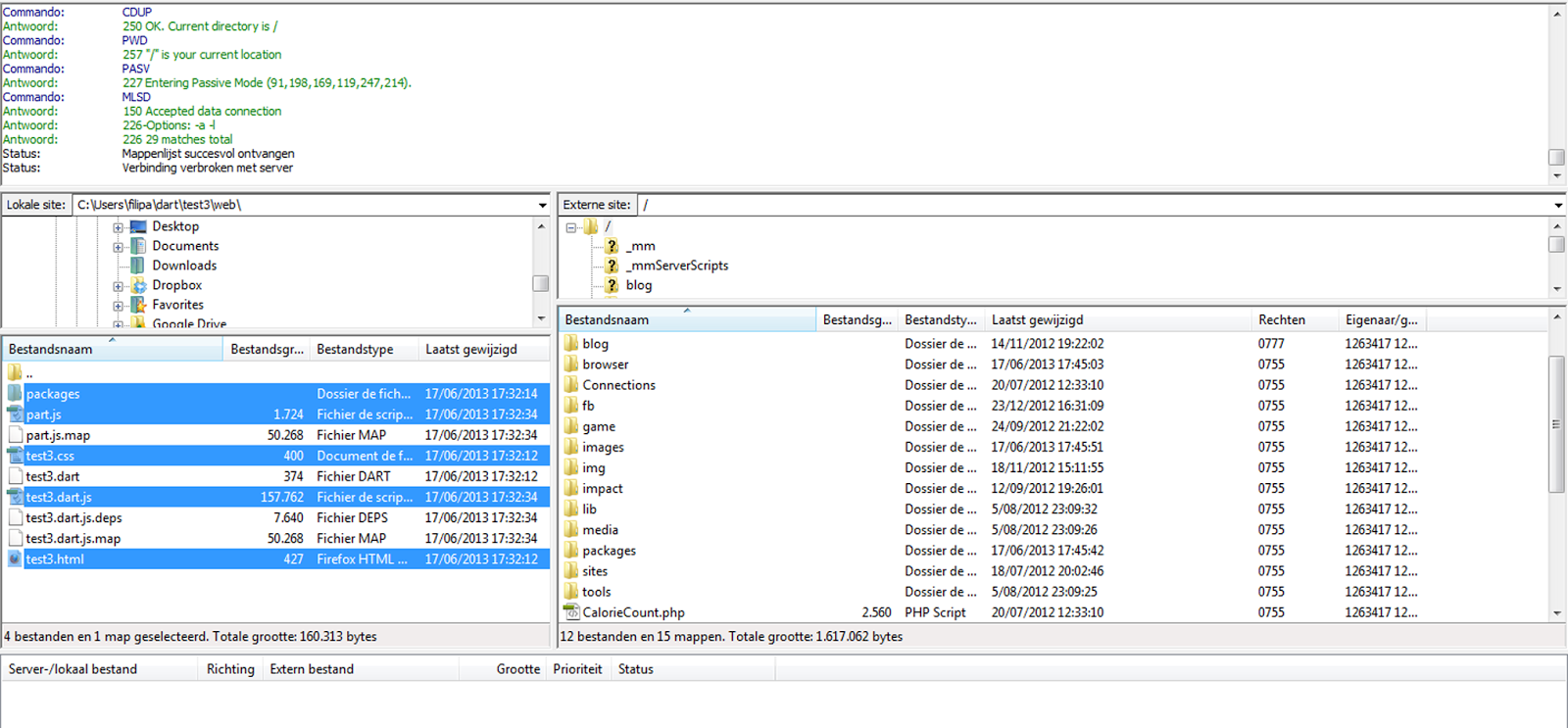Viewport: 1568px width, 728px height.
Task: Click the remote media folder icon
Action: tap(571, 529)
